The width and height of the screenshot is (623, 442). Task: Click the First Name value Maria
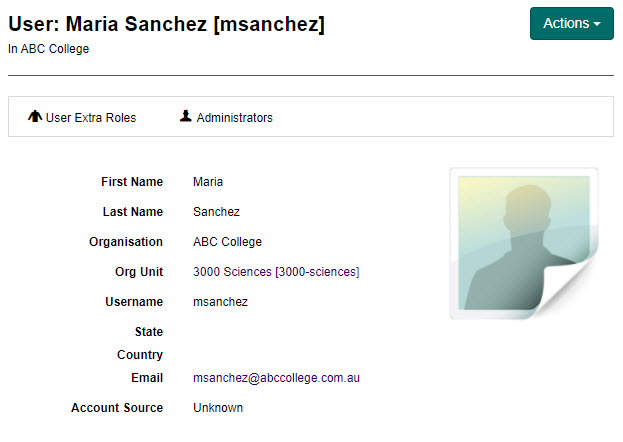pyautogui.click(x=208, y=182)
